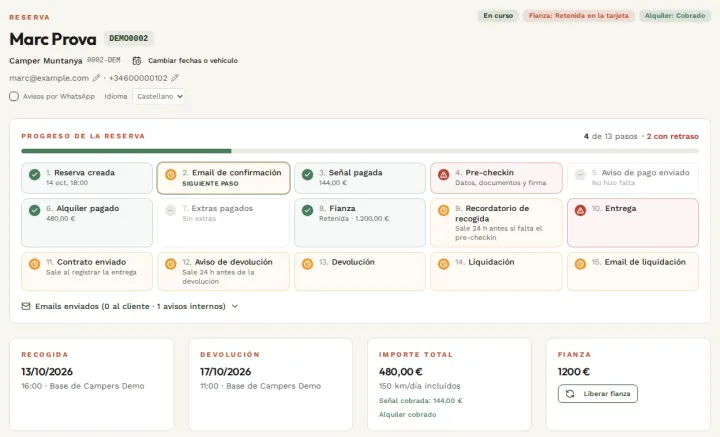The height and width of the screenshot is (437, 720).
Task: Click the clock icon on Recordatorio de recogida
Action: (444, 210)
